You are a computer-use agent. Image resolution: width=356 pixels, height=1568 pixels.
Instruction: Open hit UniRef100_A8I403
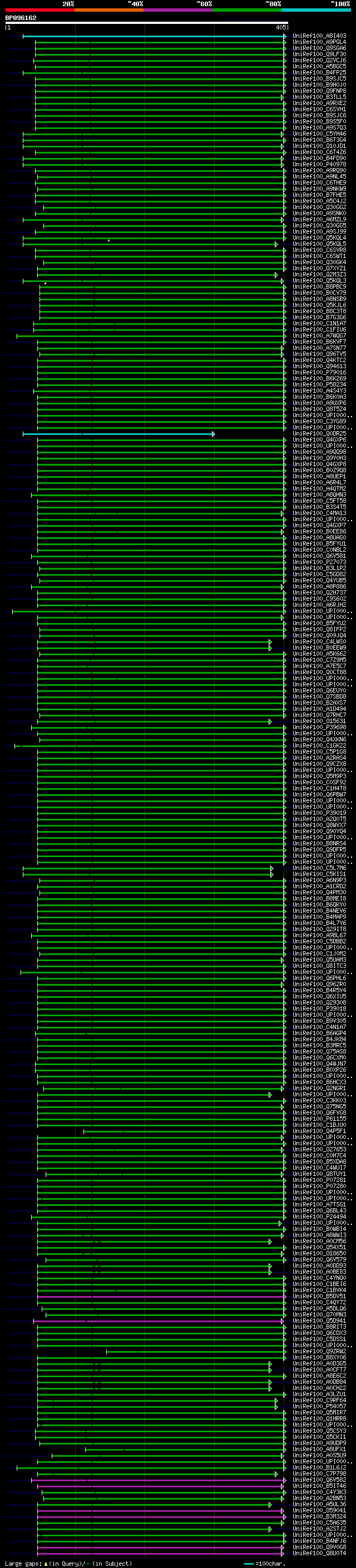[319, 37]
